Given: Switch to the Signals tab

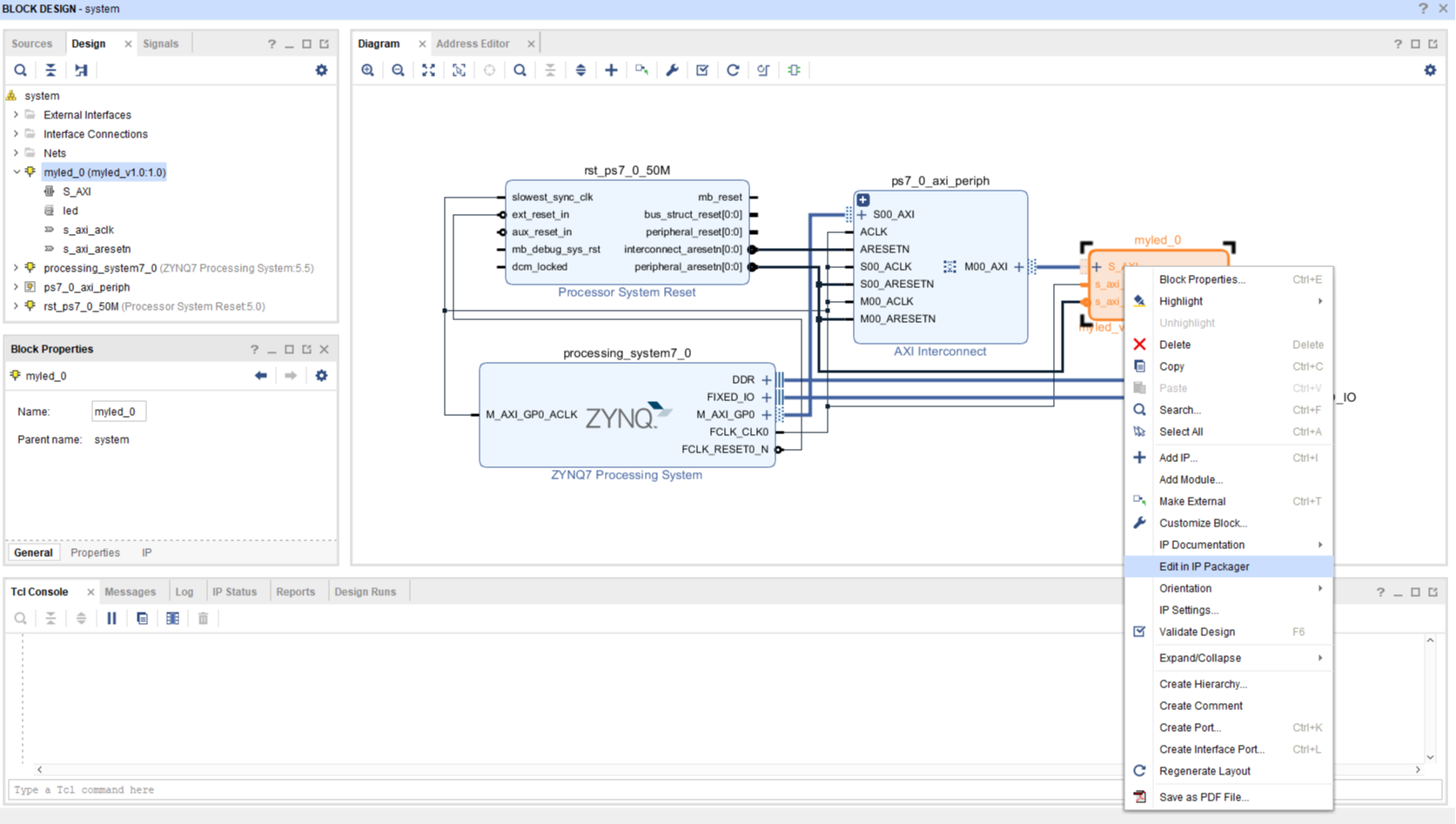Looking at the screenshot, I should [x=161, y=44].
